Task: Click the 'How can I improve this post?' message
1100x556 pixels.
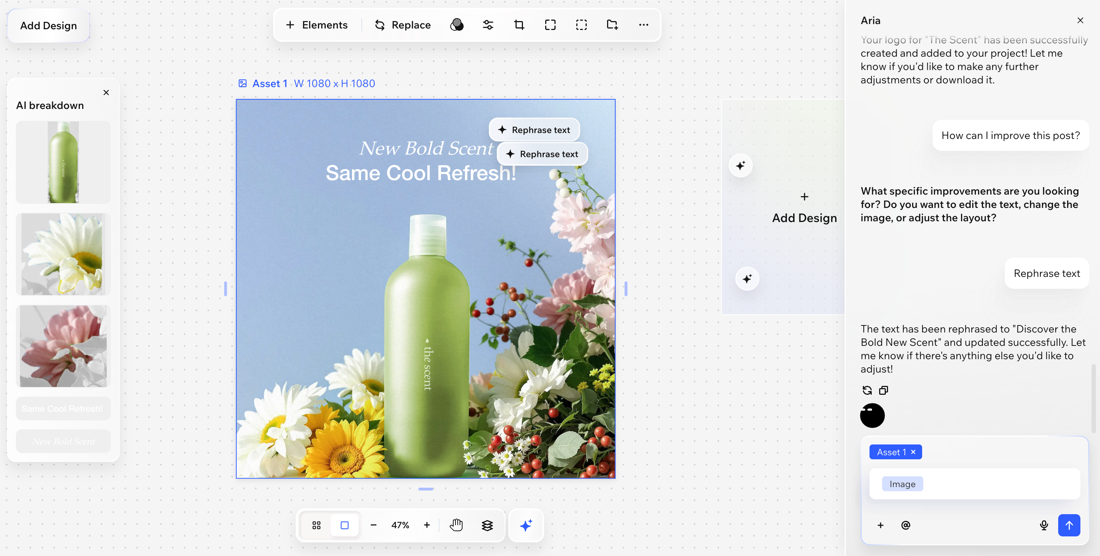Action: click(1010, 135)
